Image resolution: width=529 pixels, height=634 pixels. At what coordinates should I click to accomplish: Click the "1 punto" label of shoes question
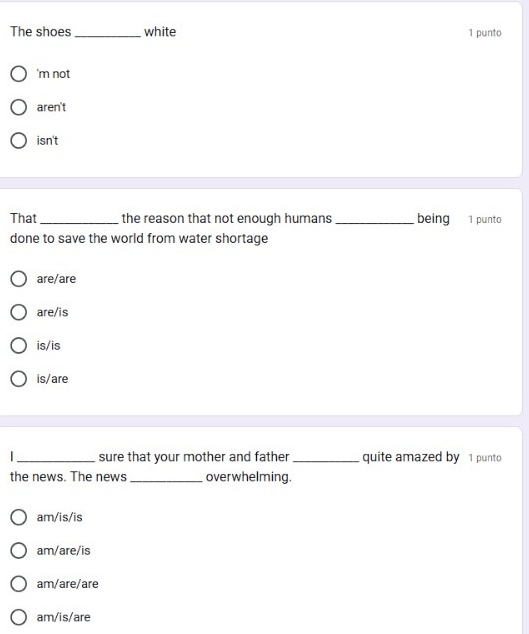[x=485, y=33]
